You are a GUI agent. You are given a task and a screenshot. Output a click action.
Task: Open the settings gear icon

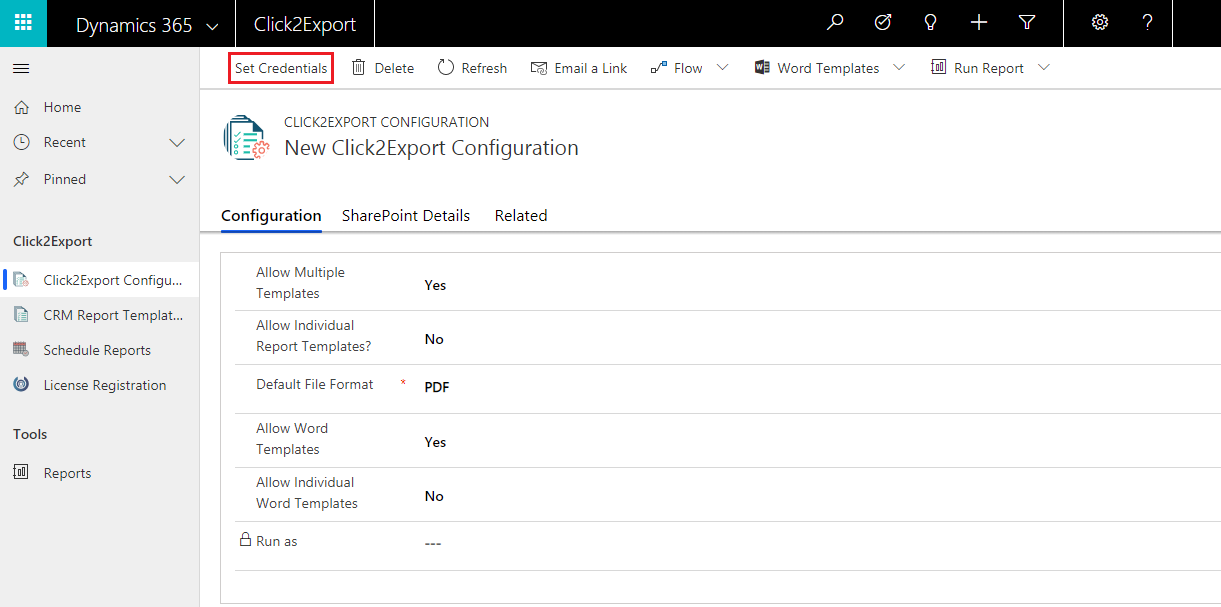click(1100, 23)
